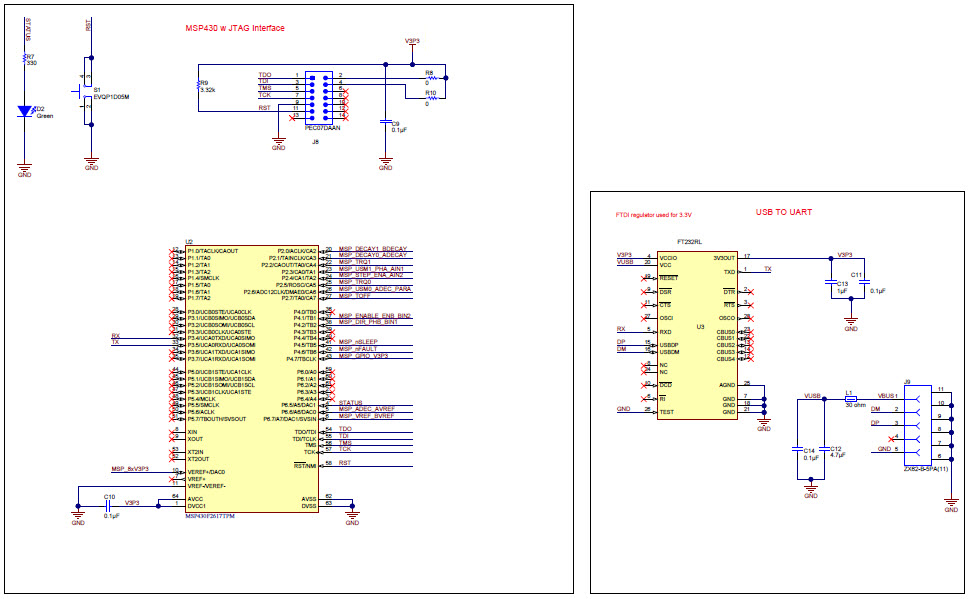This screenshot has height=599, width=973.
Task: Select capacitor C9 symbol
Action: pyautogui.click(x=386, y=122)
